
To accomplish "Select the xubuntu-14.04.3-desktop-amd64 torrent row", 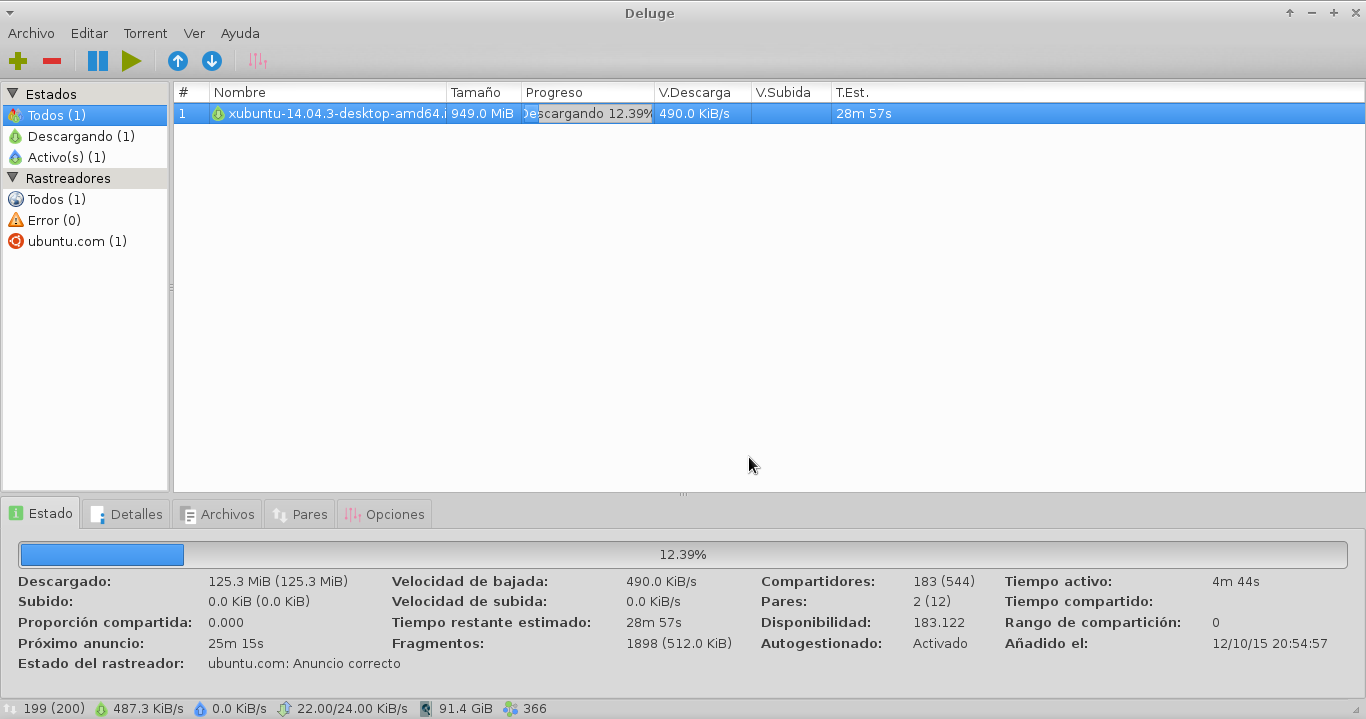I will (x=769, y=114).
